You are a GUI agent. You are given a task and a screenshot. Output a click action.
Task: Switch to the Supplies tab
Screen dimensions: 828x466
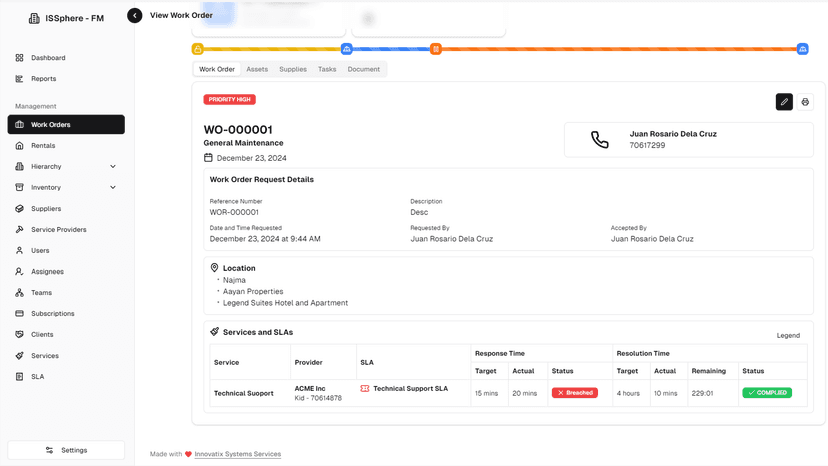[x=293, y=69]
